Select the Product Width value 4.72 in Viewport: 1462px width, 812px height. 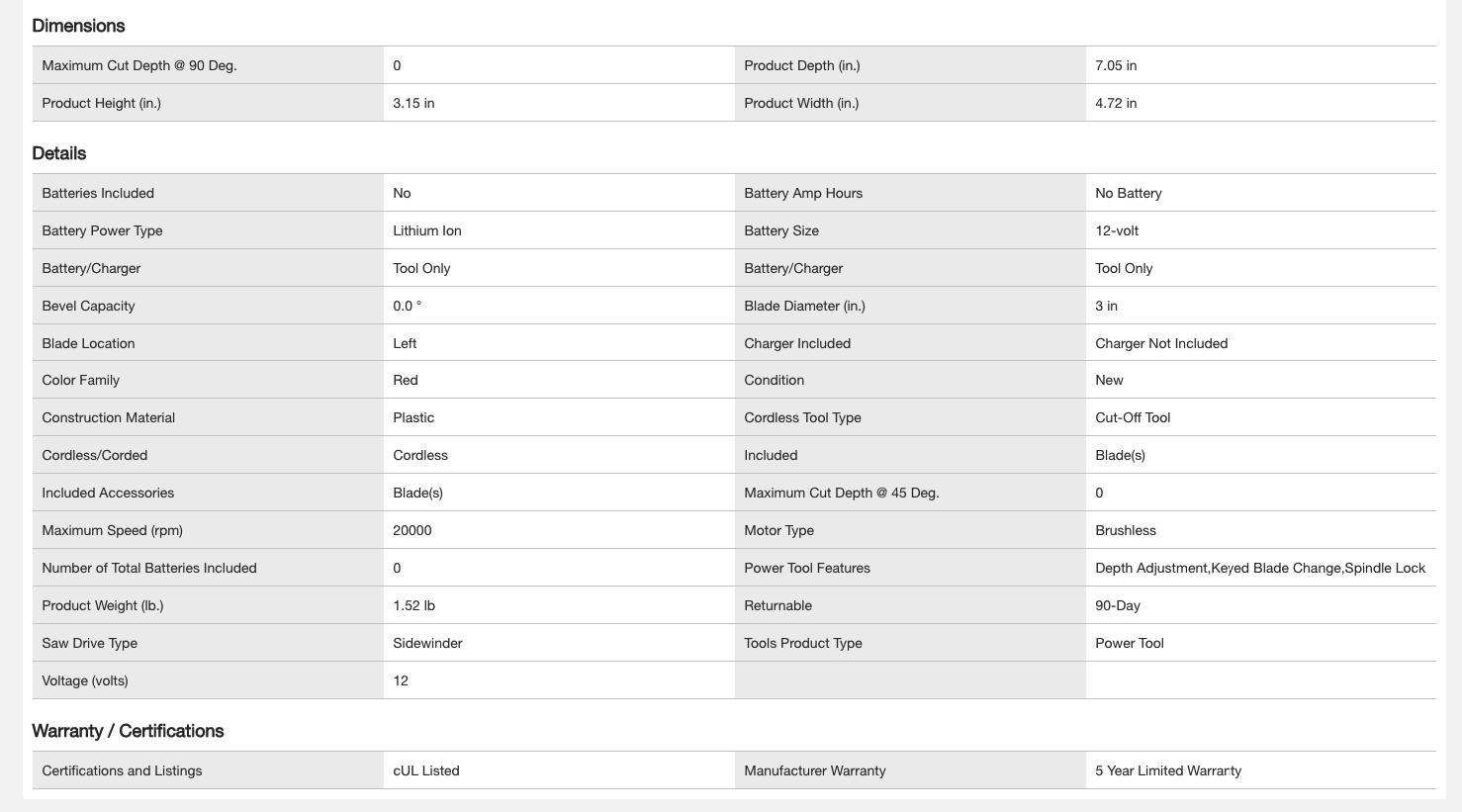(1116, 103)
